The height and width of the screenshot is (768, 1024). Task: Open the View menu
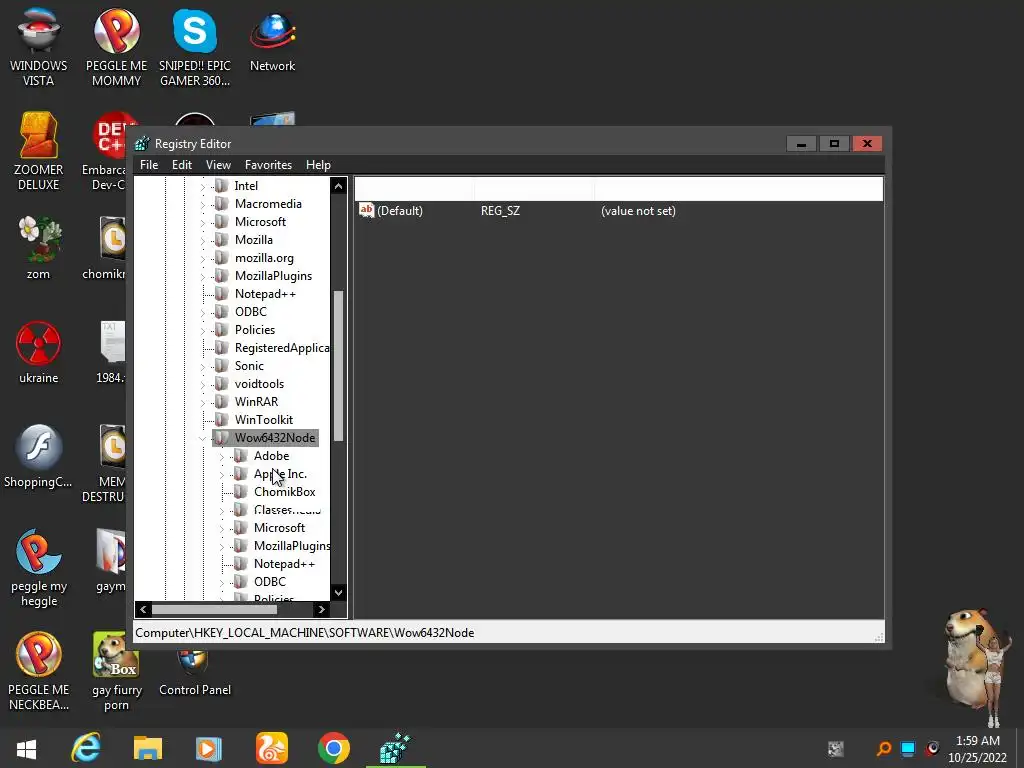point(218,165)
